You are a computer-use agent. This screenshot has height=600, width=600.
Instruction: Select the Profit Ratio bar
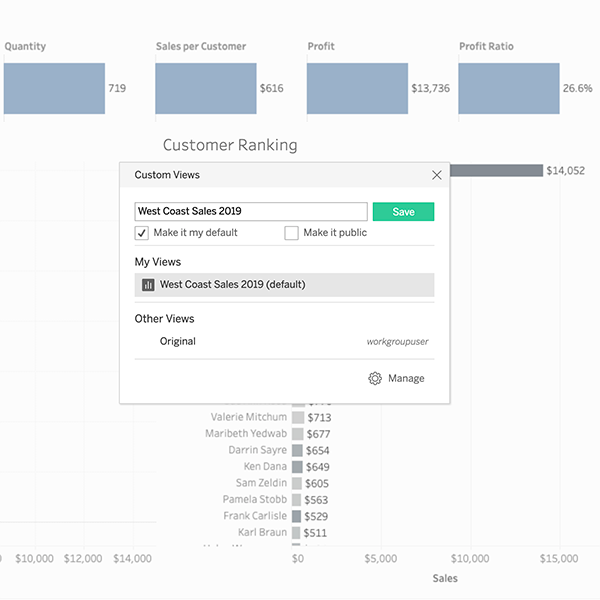coord(509,88)
